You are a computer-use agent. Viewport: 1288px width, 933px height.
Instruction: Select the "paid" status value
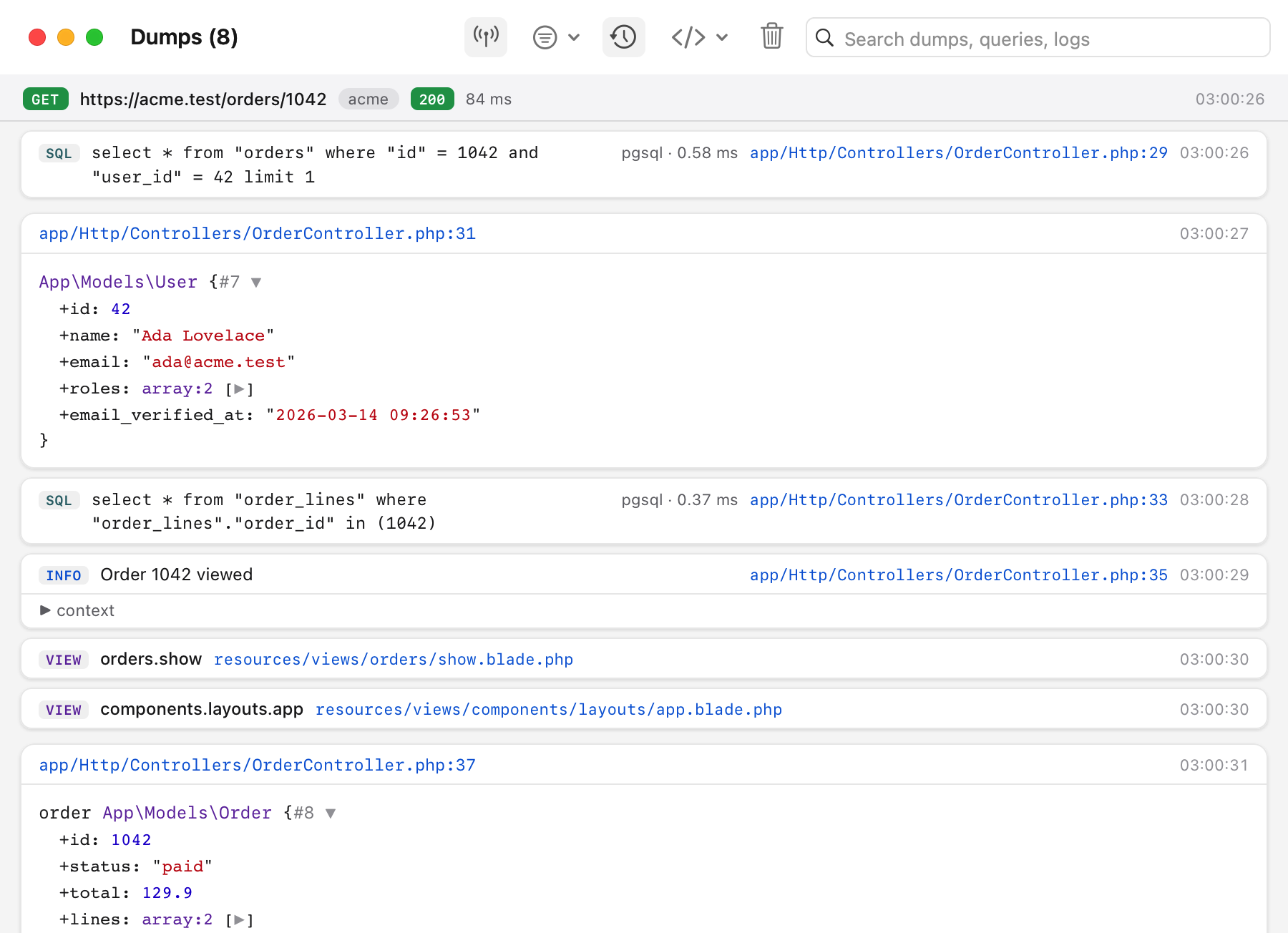tap(182, 866)
